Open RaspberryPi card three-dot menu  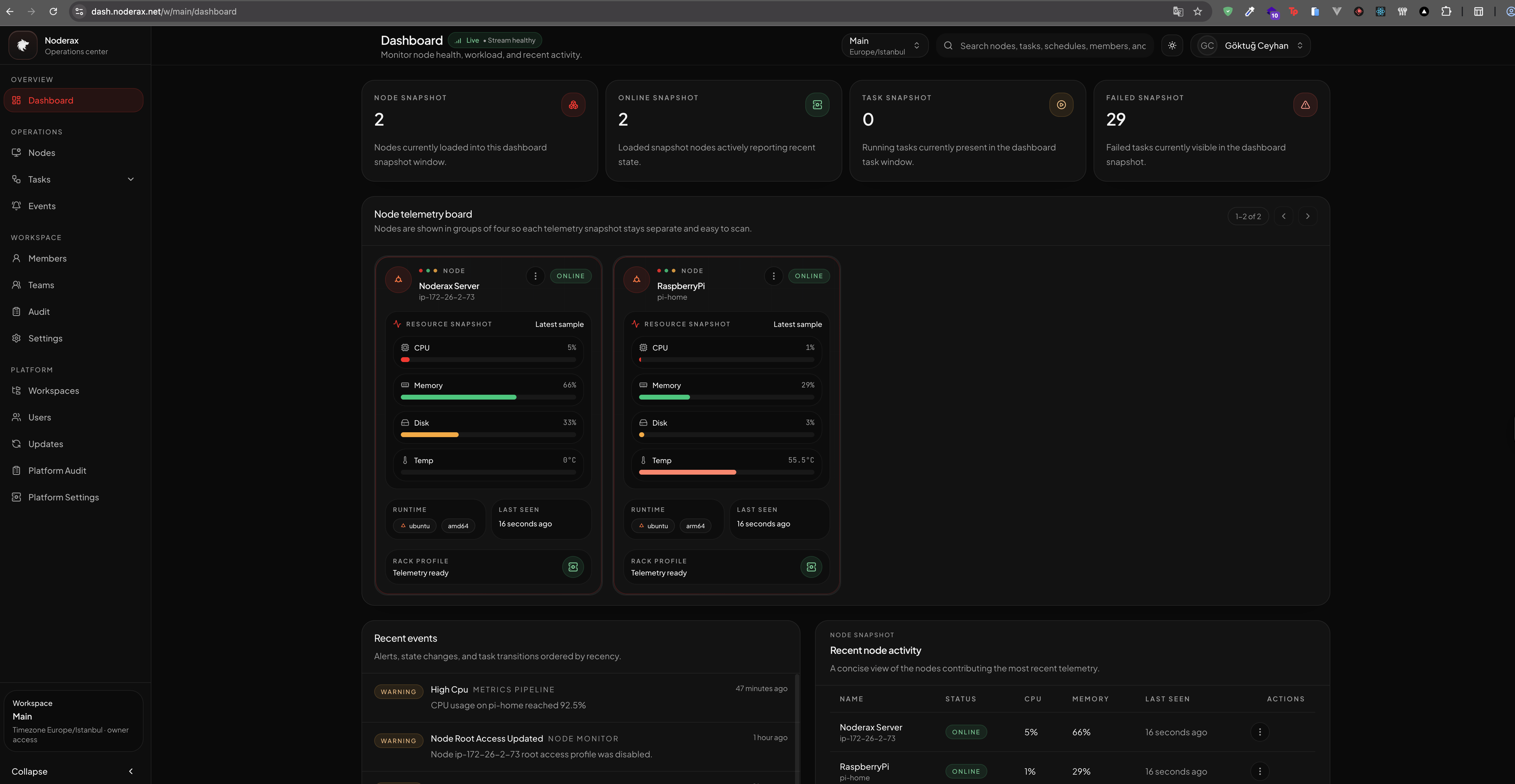tap(773, 276)
